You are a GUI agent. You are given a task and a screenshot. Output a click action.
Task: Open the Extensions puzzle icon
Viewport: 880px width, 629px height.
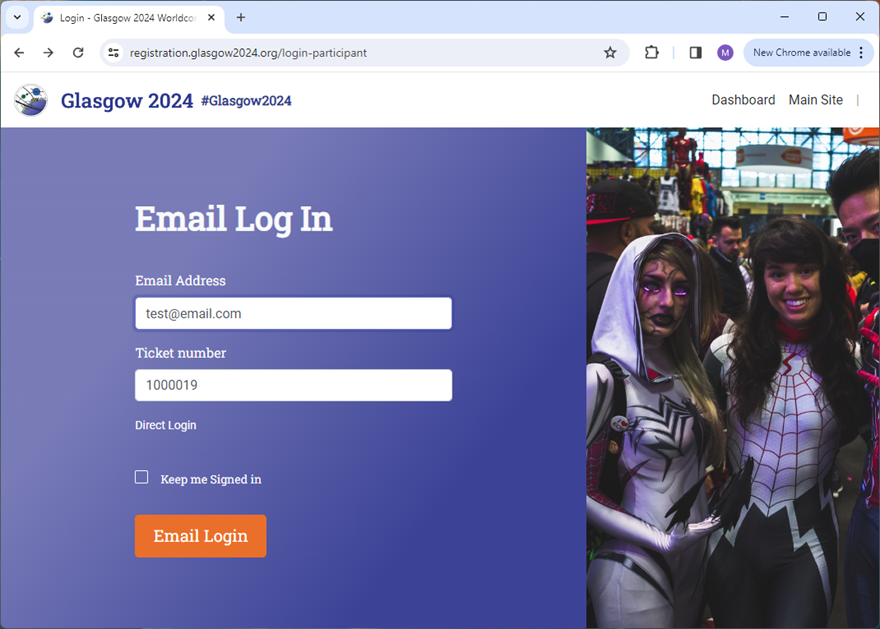[x=652, y=53]
